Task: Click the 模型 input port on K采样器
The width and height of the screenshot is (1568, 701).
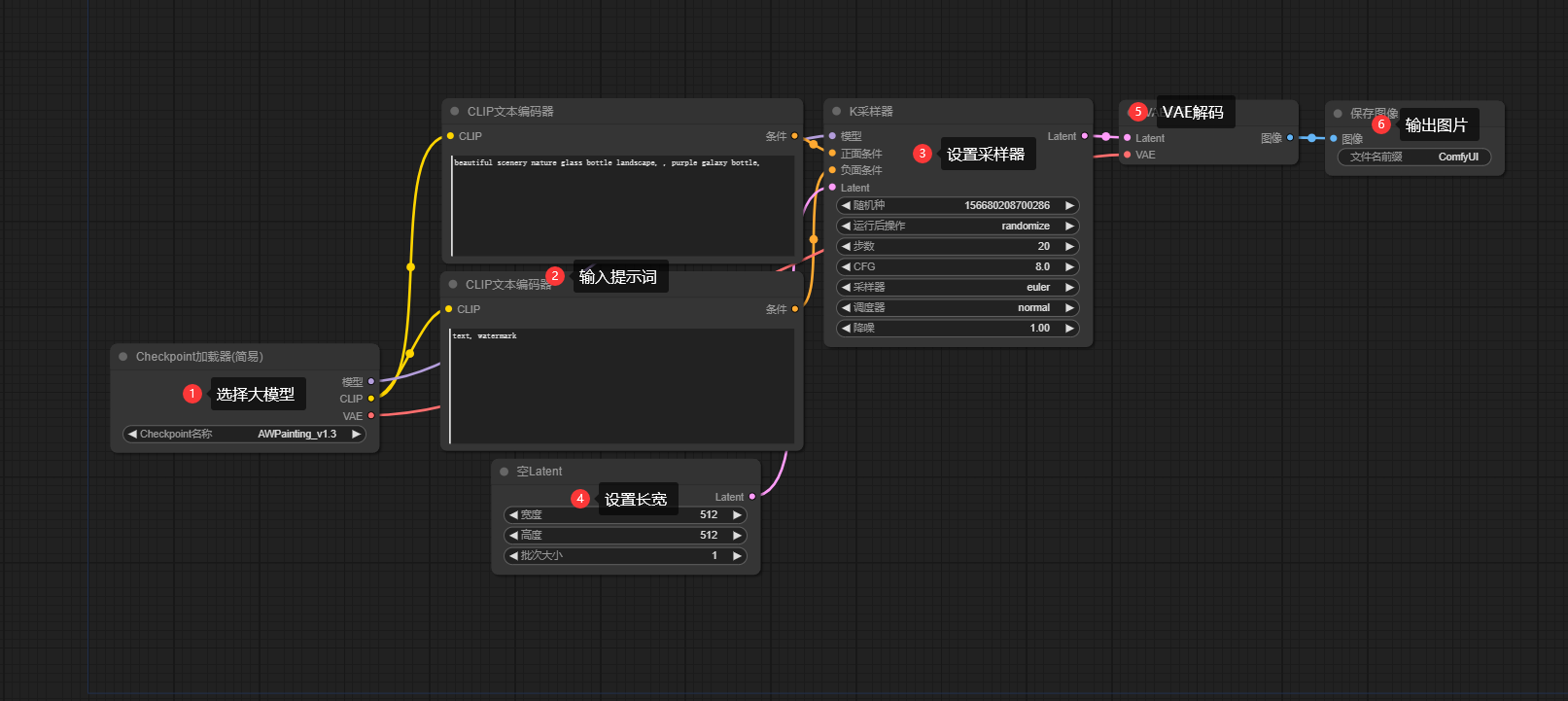Action: coord(832,136)
